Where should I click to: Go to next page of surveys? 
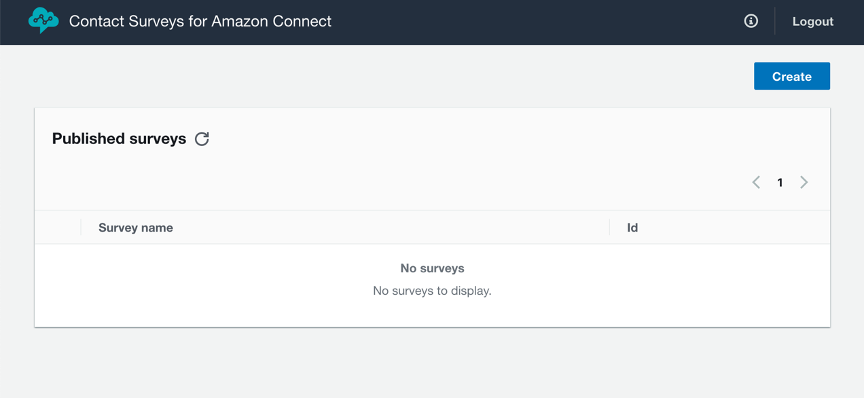coord(804,182)
